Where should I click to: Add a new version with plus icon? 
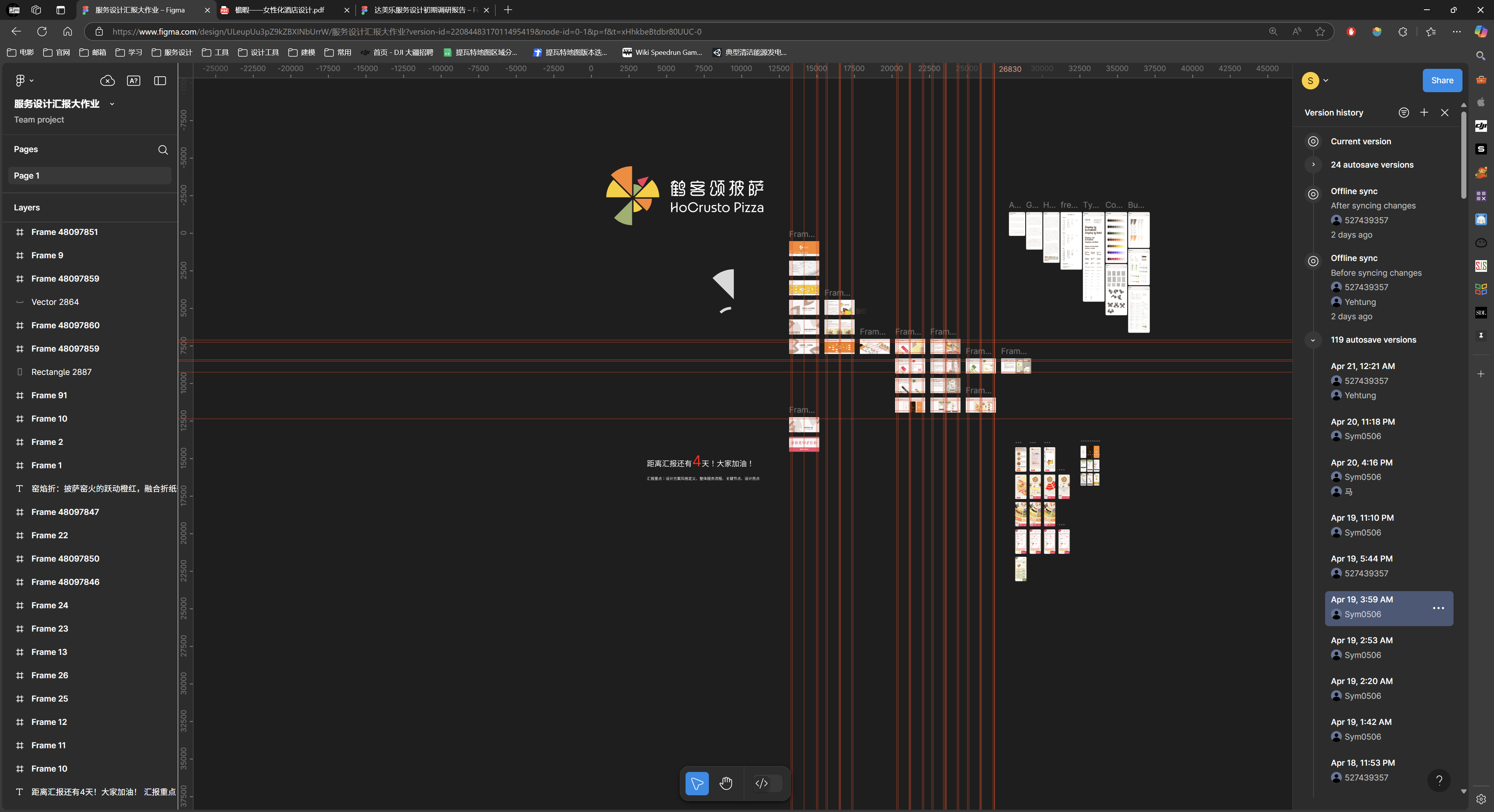(1424, 112)
